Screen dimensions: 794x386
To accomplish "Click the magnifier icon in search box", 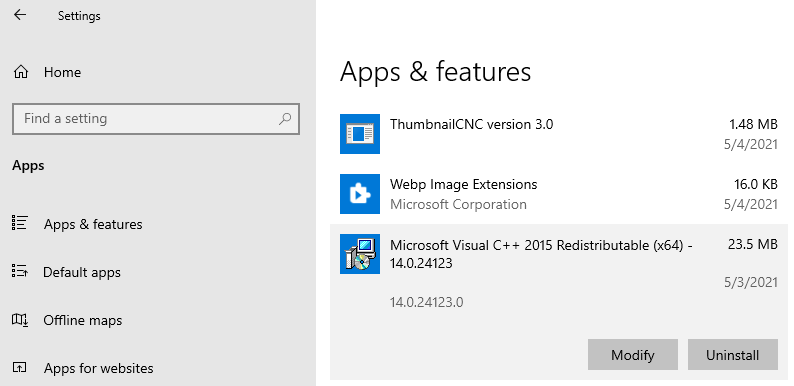I will 285,119.
